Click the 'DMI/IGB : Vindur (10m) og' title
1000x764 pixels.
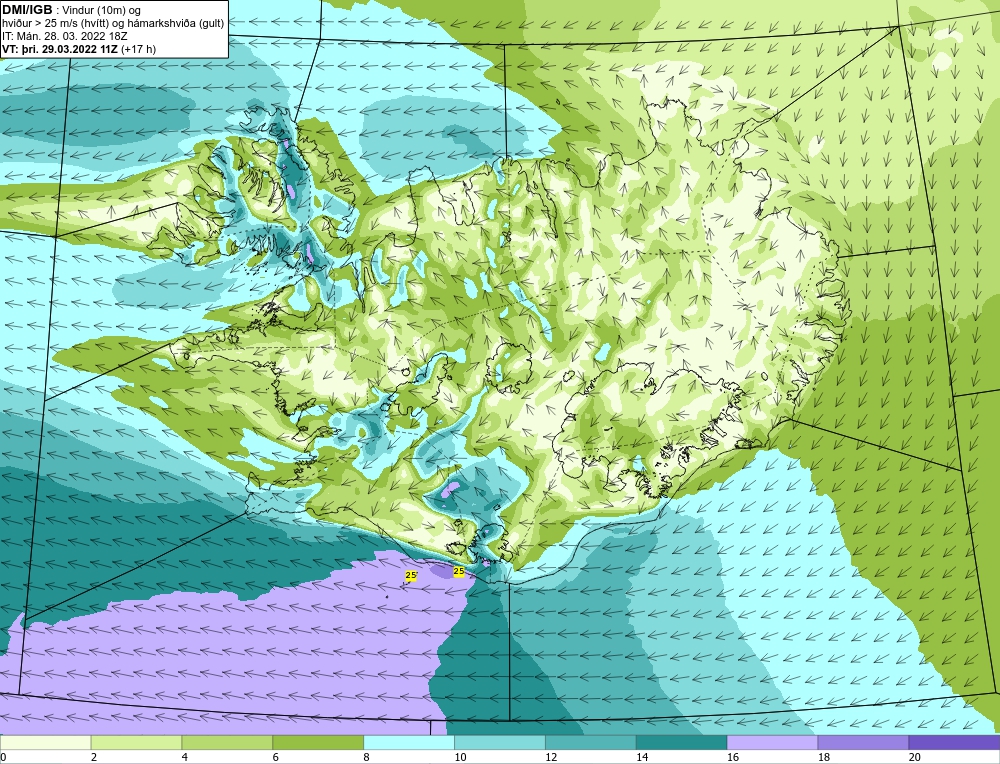click(71, 10)
